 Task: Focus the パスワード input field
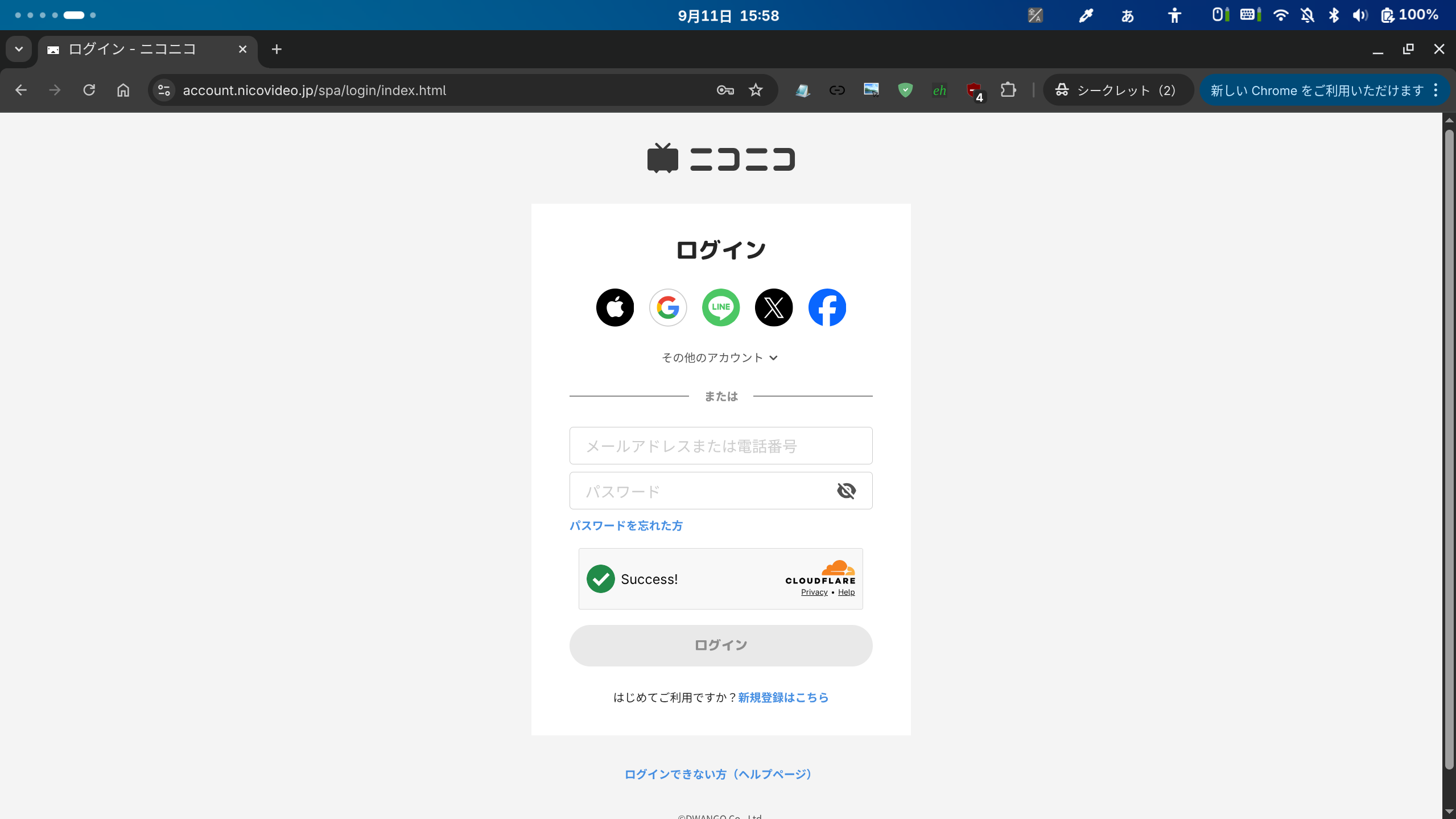(x=721, y=491)
